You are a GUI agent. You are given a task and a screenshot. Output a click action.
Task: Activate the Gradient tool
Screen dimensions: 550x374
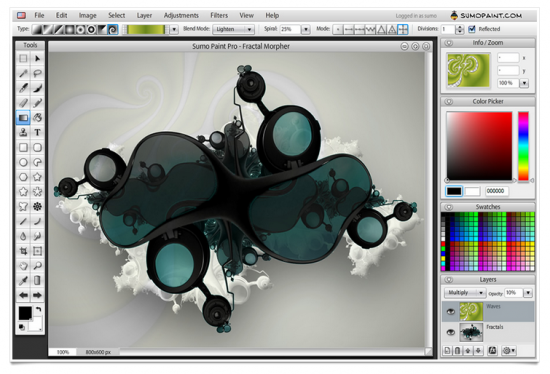pyautogui.click(x=23, y=118)
